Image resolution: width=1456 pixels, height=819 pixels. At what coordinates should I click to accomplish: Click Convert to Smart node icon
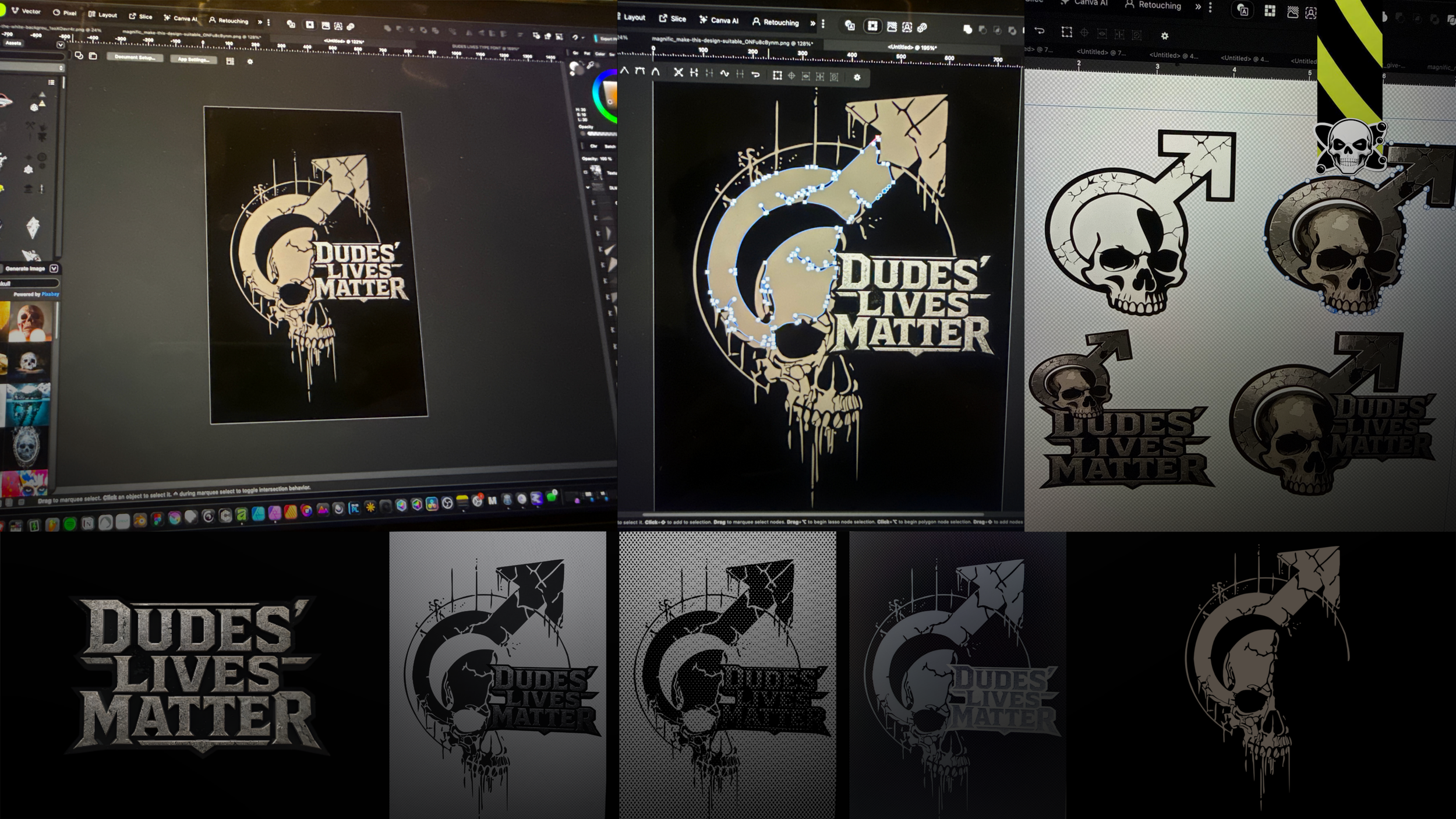coord(655,72)
